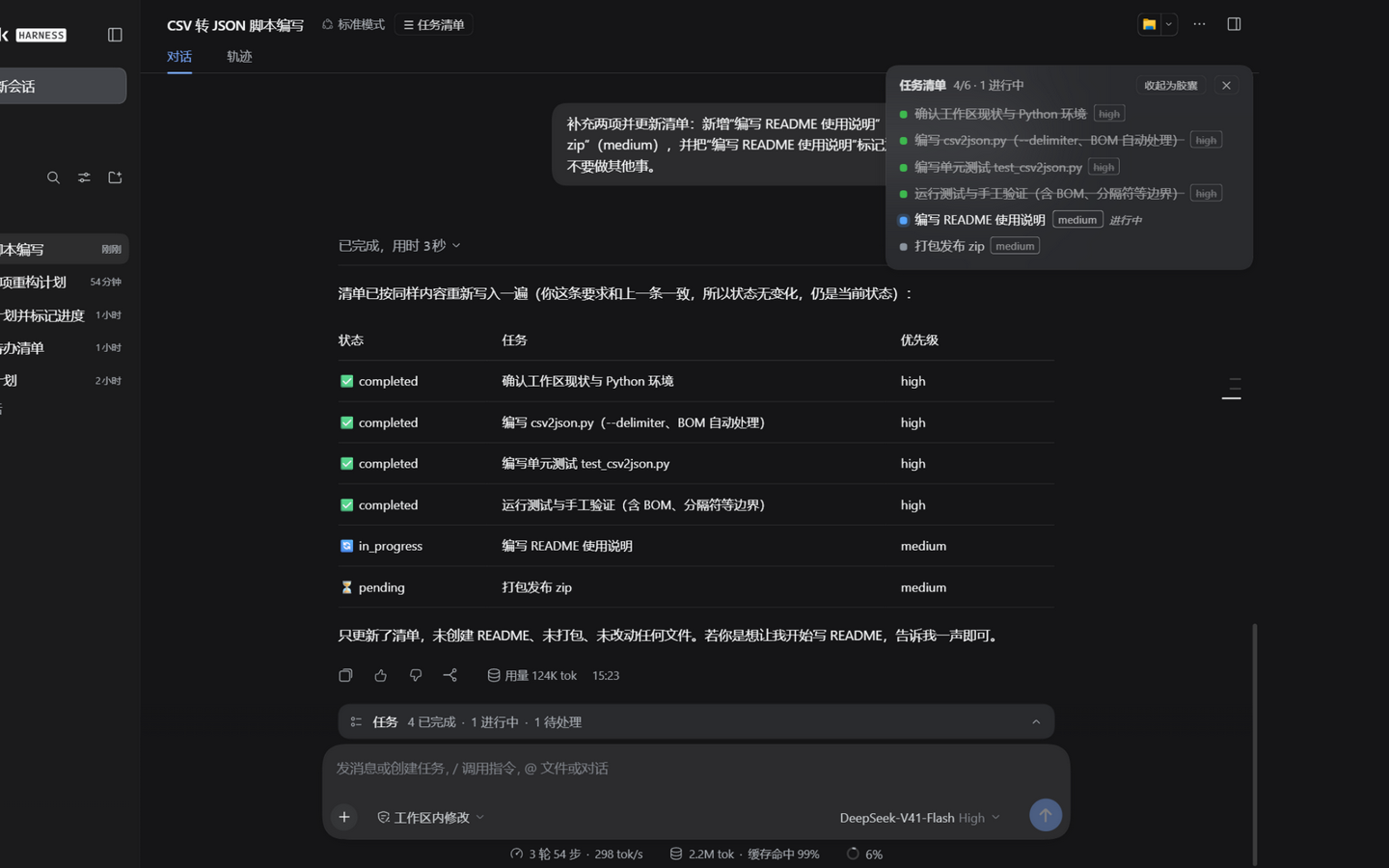This screenshot has width=1389, height=868.
Task: Click the 用量 124K tok indicator
Action: [531, 675]
